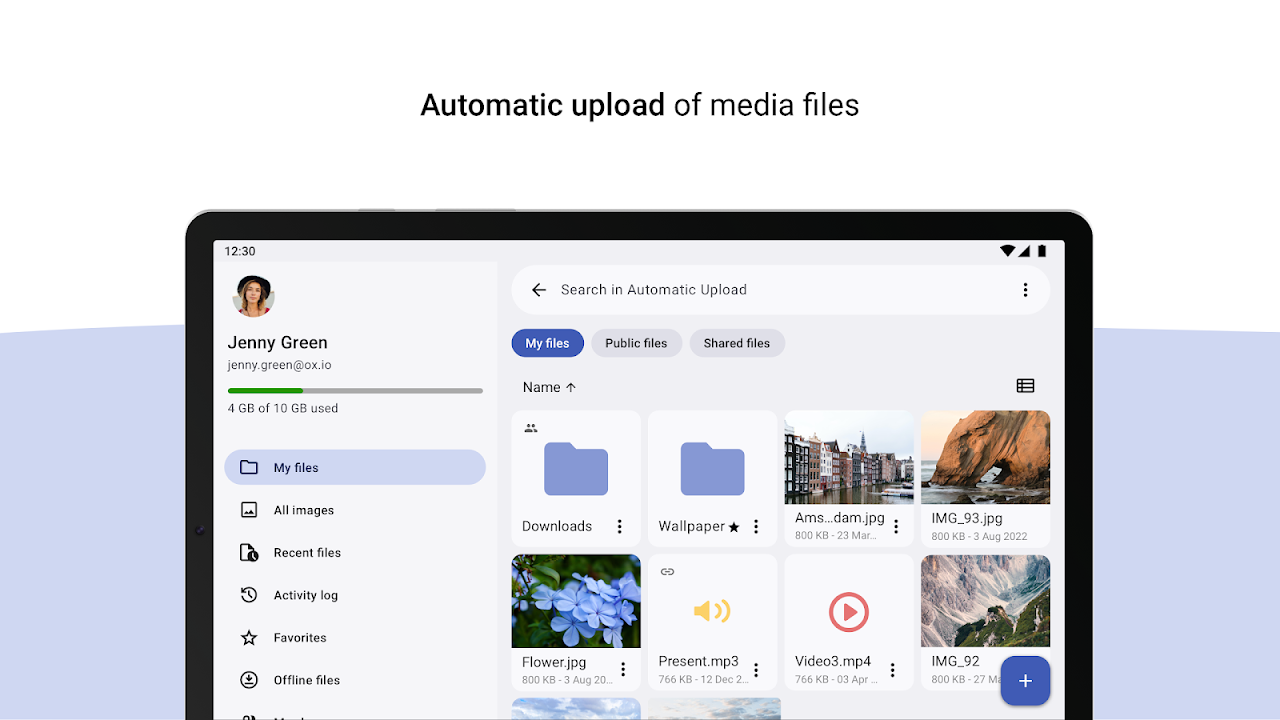Open Downloads folder options menu
The width and height of the screenshot is (1280, 720).
tap(619, 526)
